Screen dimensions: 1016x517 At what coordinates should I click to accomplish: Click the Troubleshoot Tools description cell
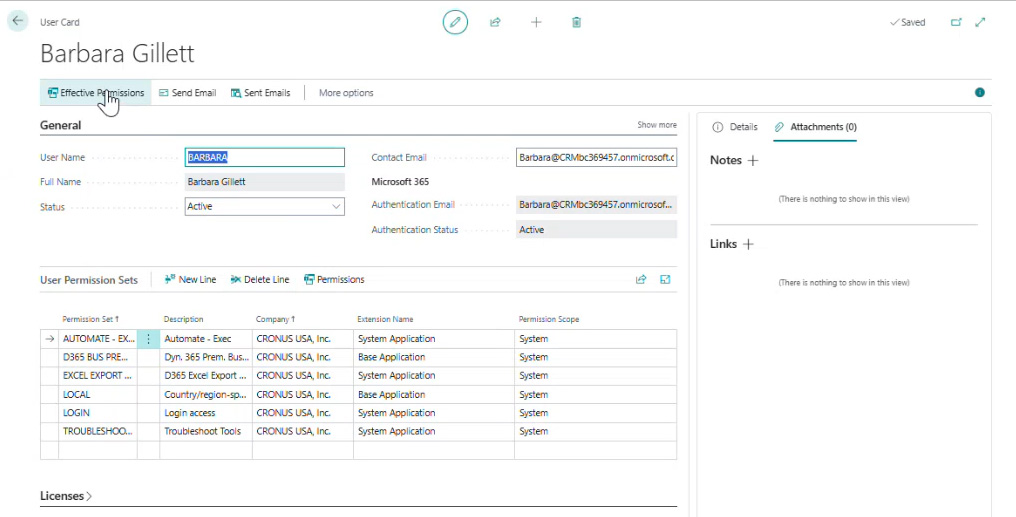click(x=205, y=431)
